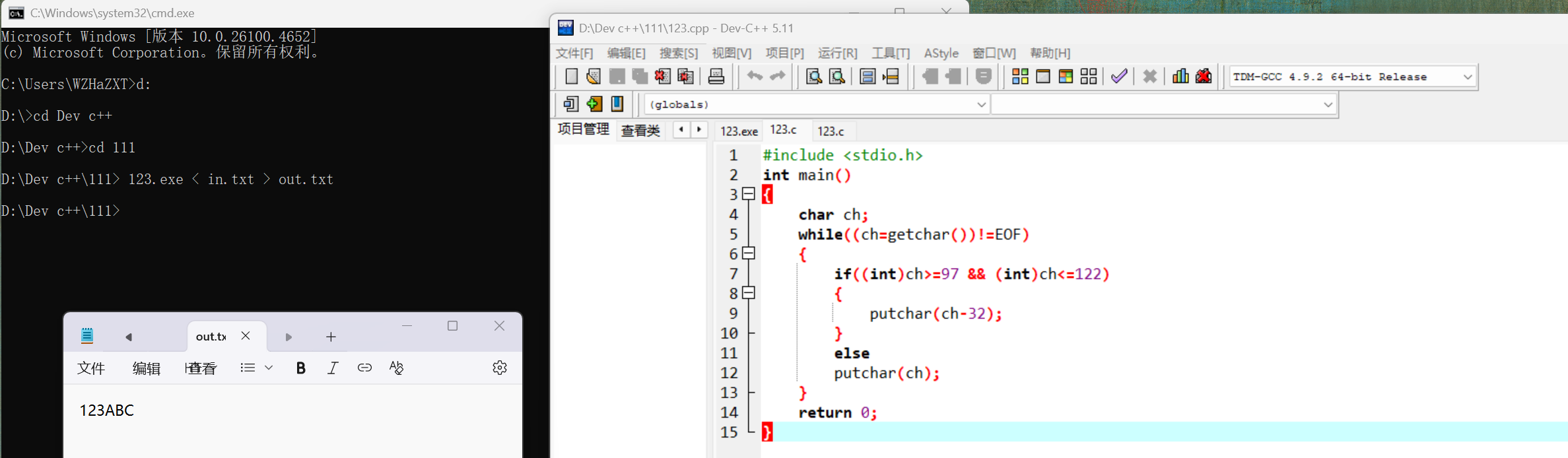Click the Delete profiling information icon
Image resolution: width=1568 pixels, height=458 pixels.
pyautogui.click(x=1204, y=77)
